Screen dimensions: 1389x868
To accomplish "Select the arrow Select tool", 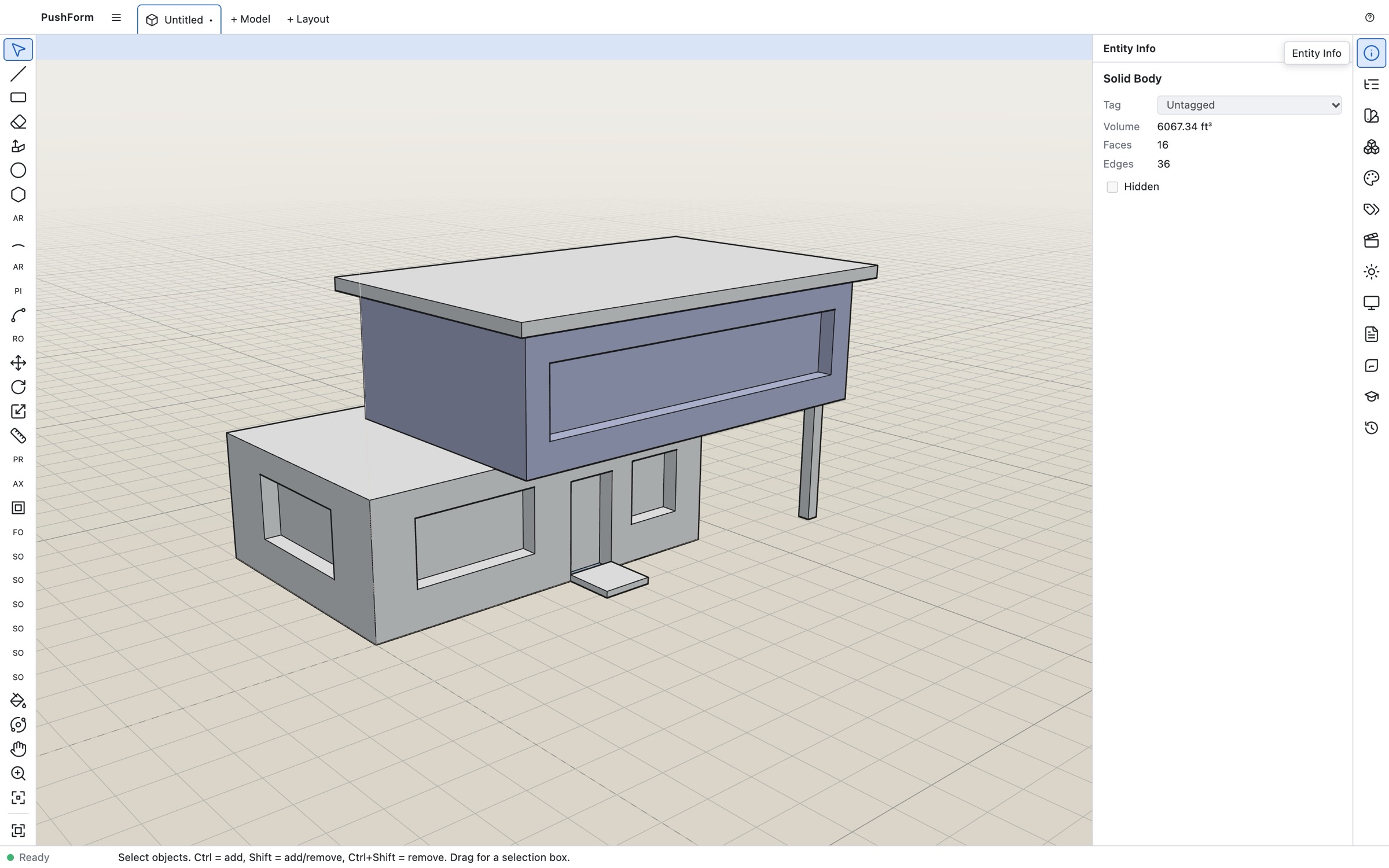I will [x=18, y=50].
